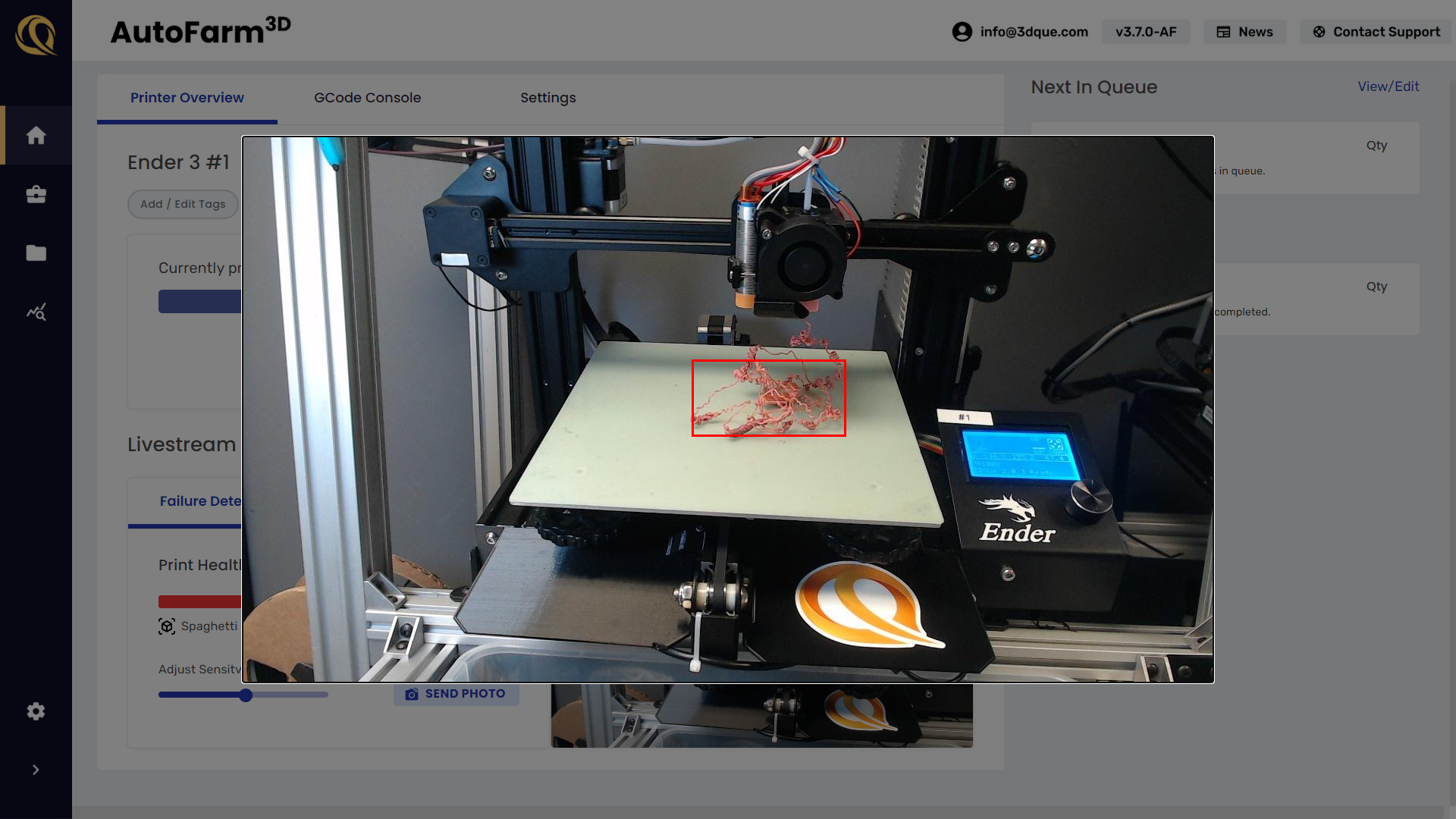Click the Add / Edit Tags button

183,204
